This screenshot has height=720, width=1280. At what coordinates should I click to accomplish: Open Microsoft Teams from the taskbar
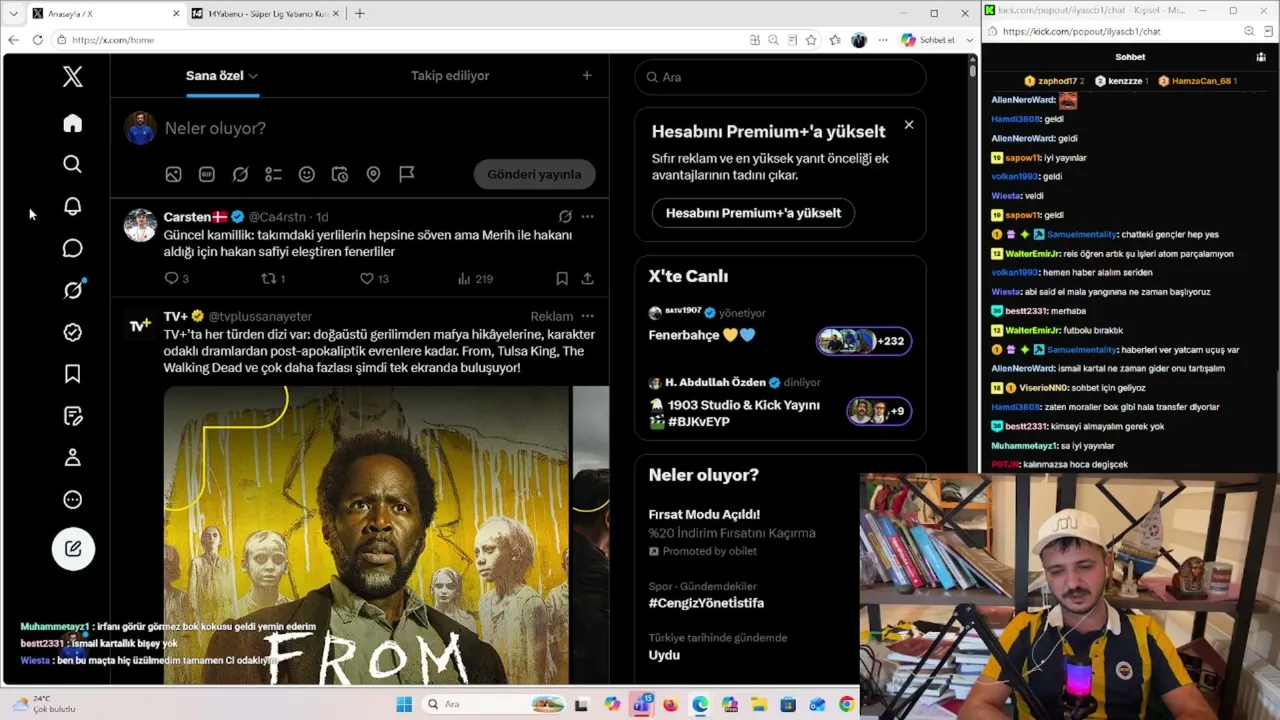coord(641,704)
